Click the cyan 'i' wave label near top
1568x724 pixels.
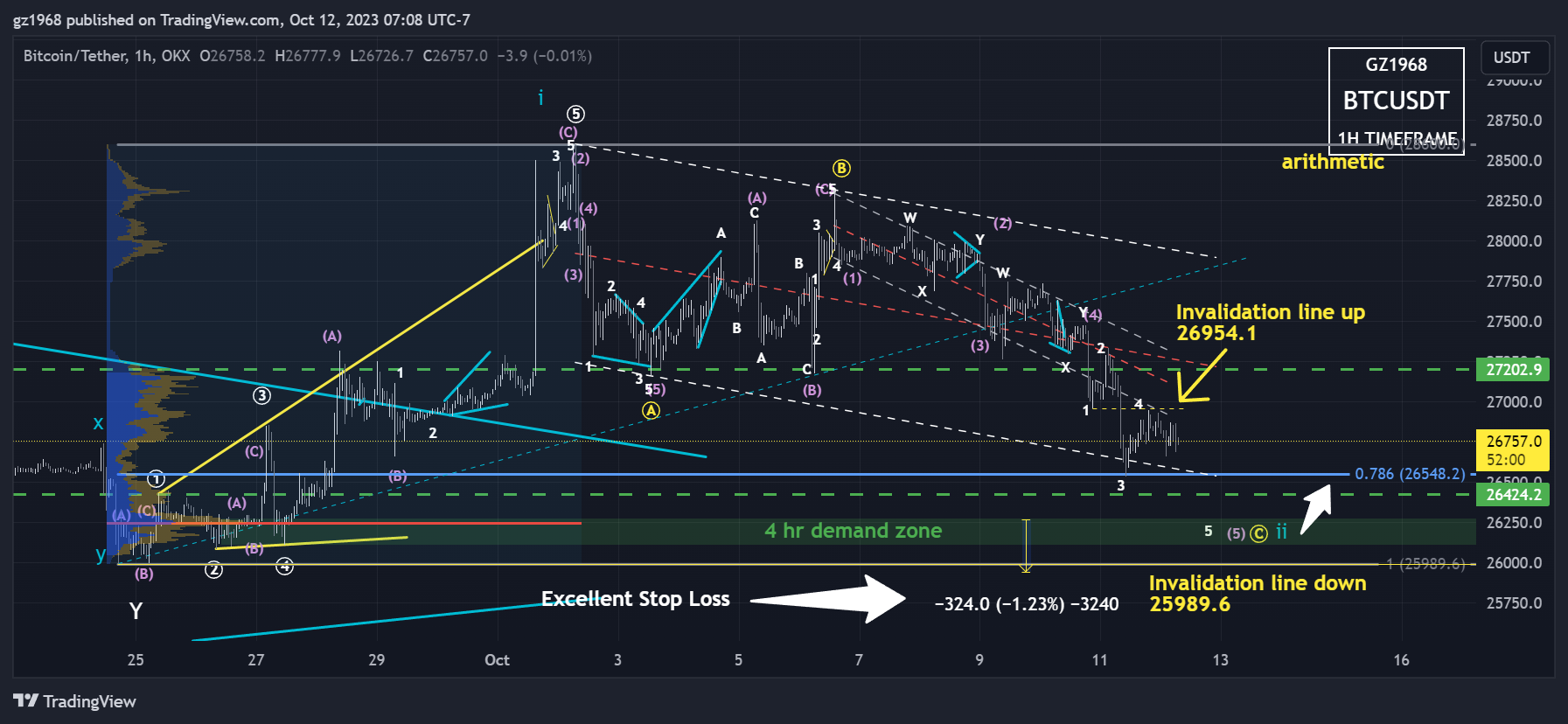click(x=540, y=97)
